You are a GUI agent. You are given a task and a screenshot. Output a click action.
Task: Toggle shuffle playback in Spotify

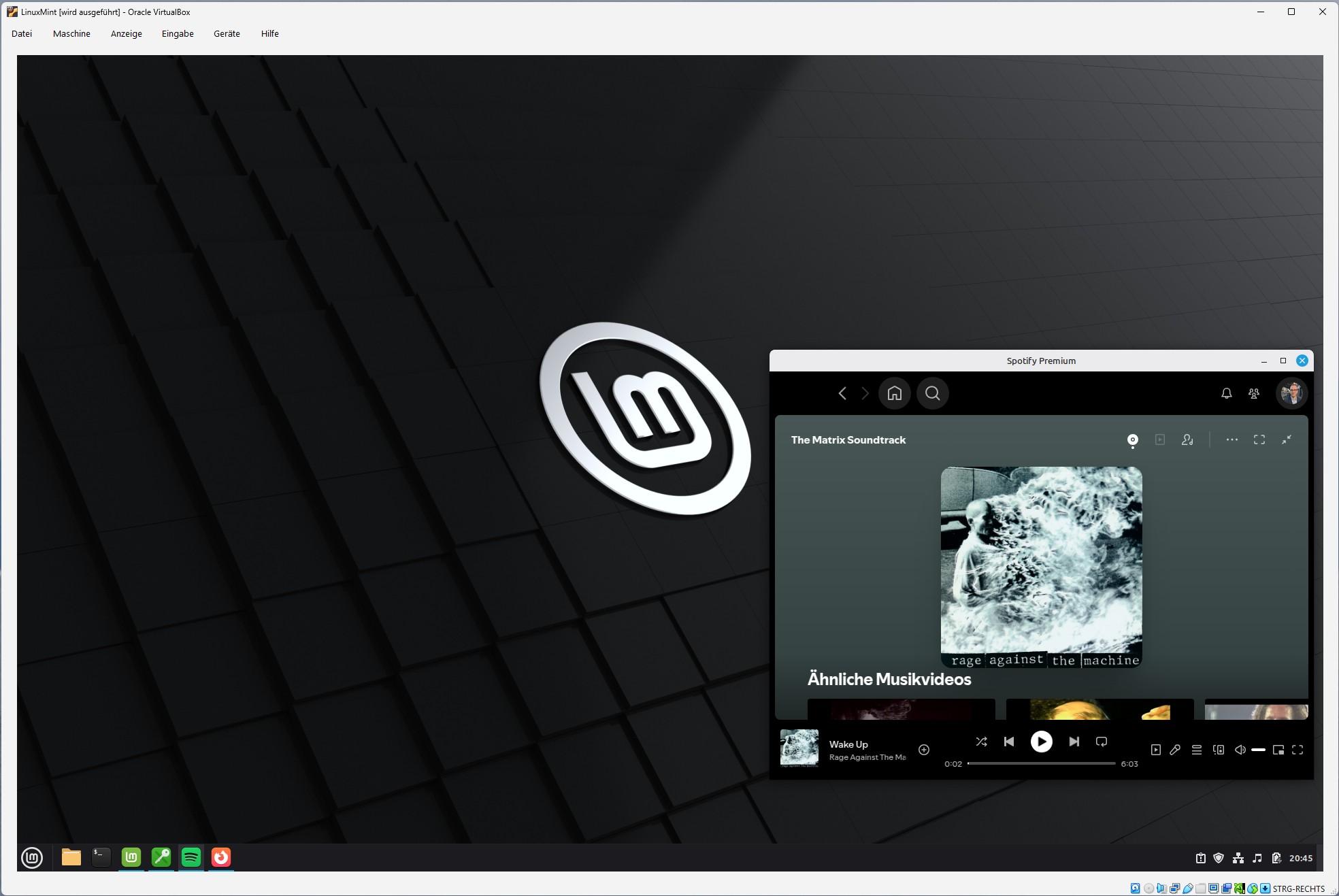pos(981,742)
